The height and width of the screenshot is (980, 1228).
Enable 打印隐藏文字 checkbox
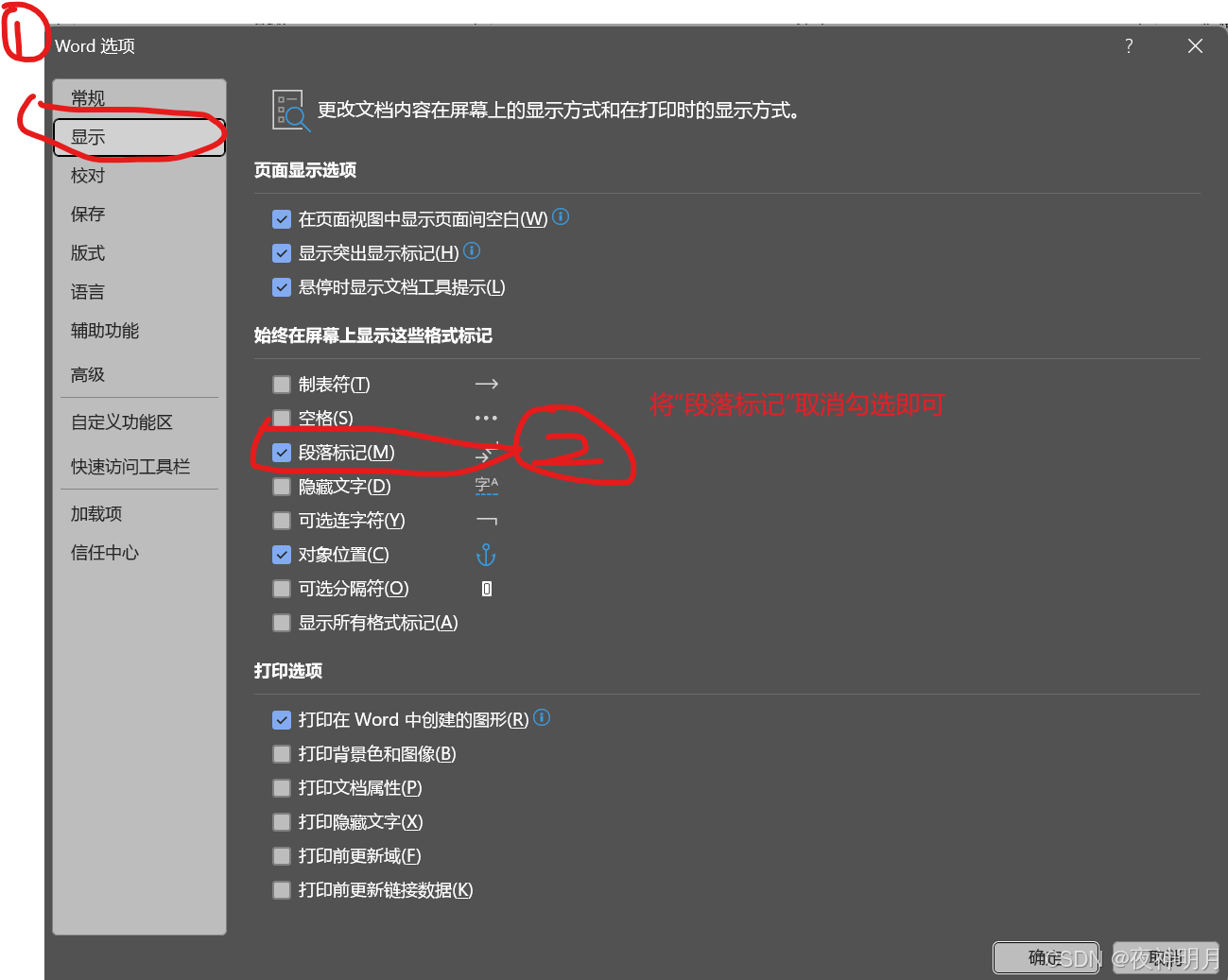point(282,822)
